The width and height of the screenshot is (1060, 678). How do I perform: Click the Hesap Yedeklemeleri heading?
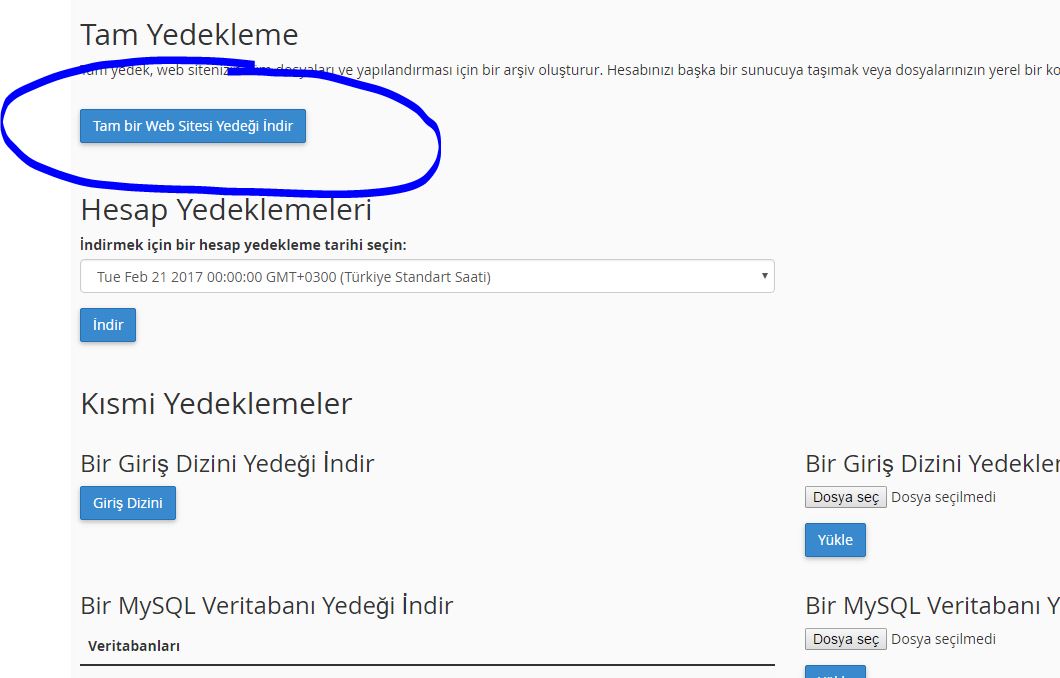[226, 210]
